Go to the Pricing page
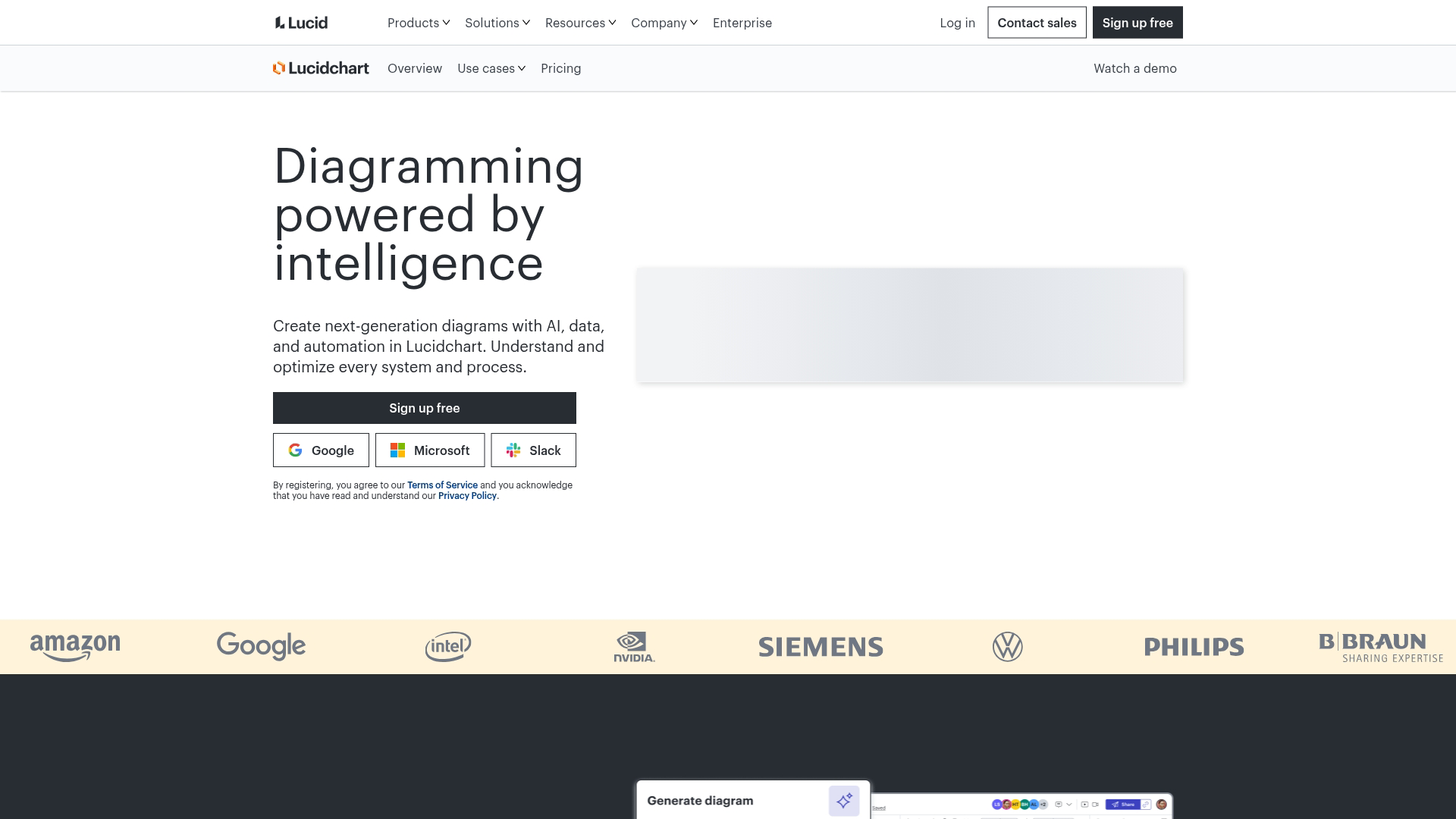The image size is (1456, 819). point(561,68)
